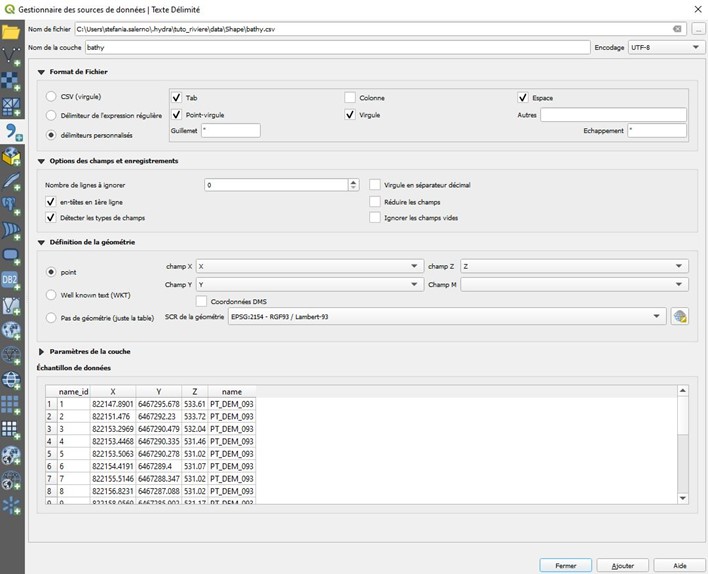
Task: Toggle Détecter les types de champs
Action: pos(51,218)
